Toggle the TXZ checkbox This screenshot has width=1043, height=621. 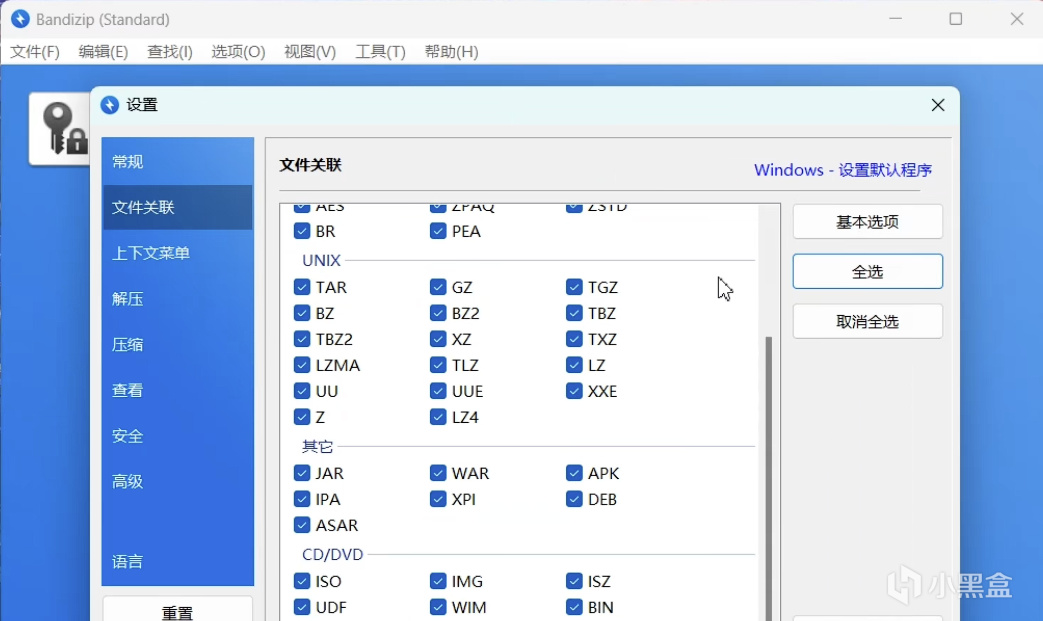pos(574,338)
